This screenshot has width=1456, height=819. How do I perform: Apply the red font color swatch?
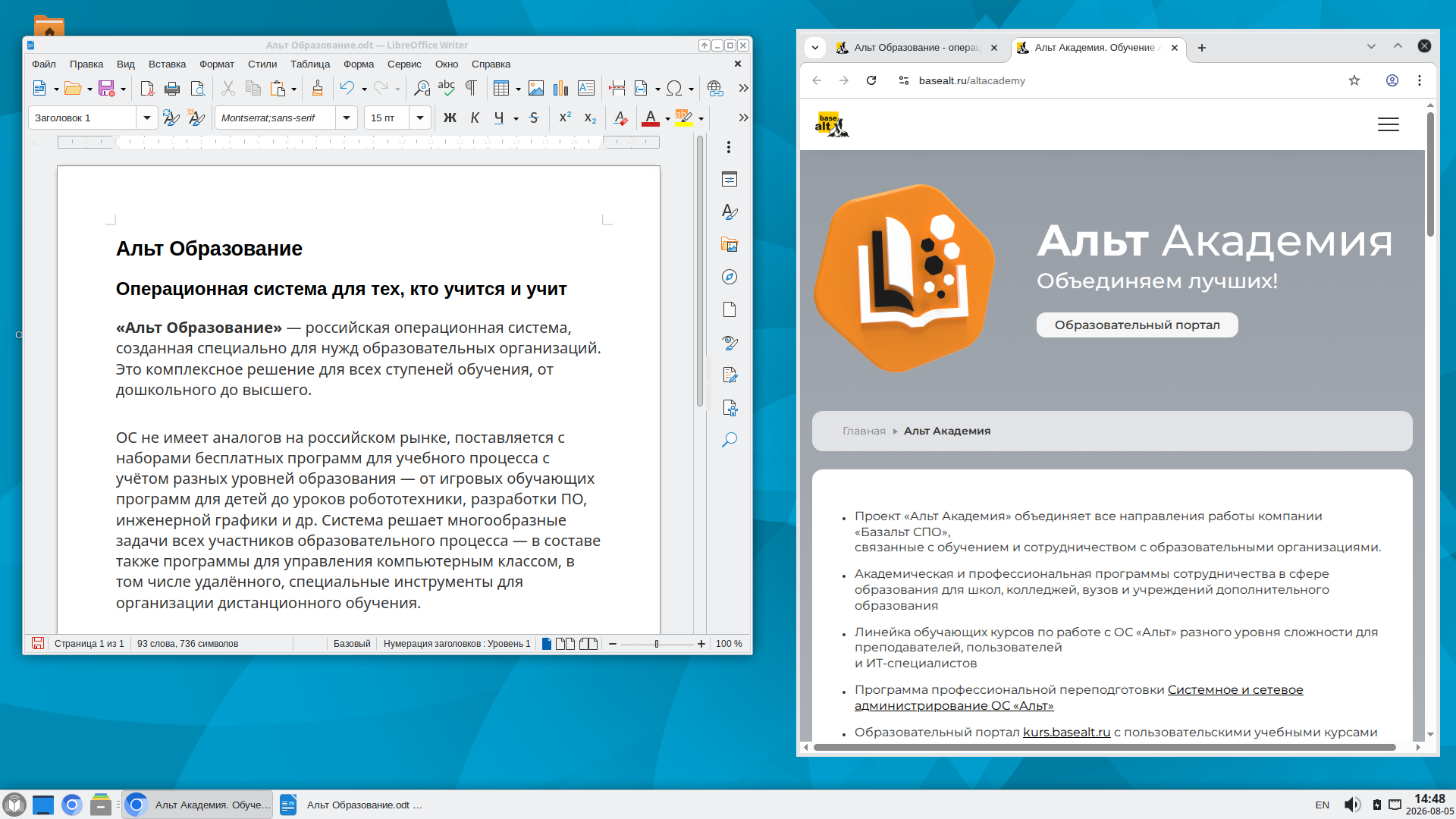(x=650, y=118)
